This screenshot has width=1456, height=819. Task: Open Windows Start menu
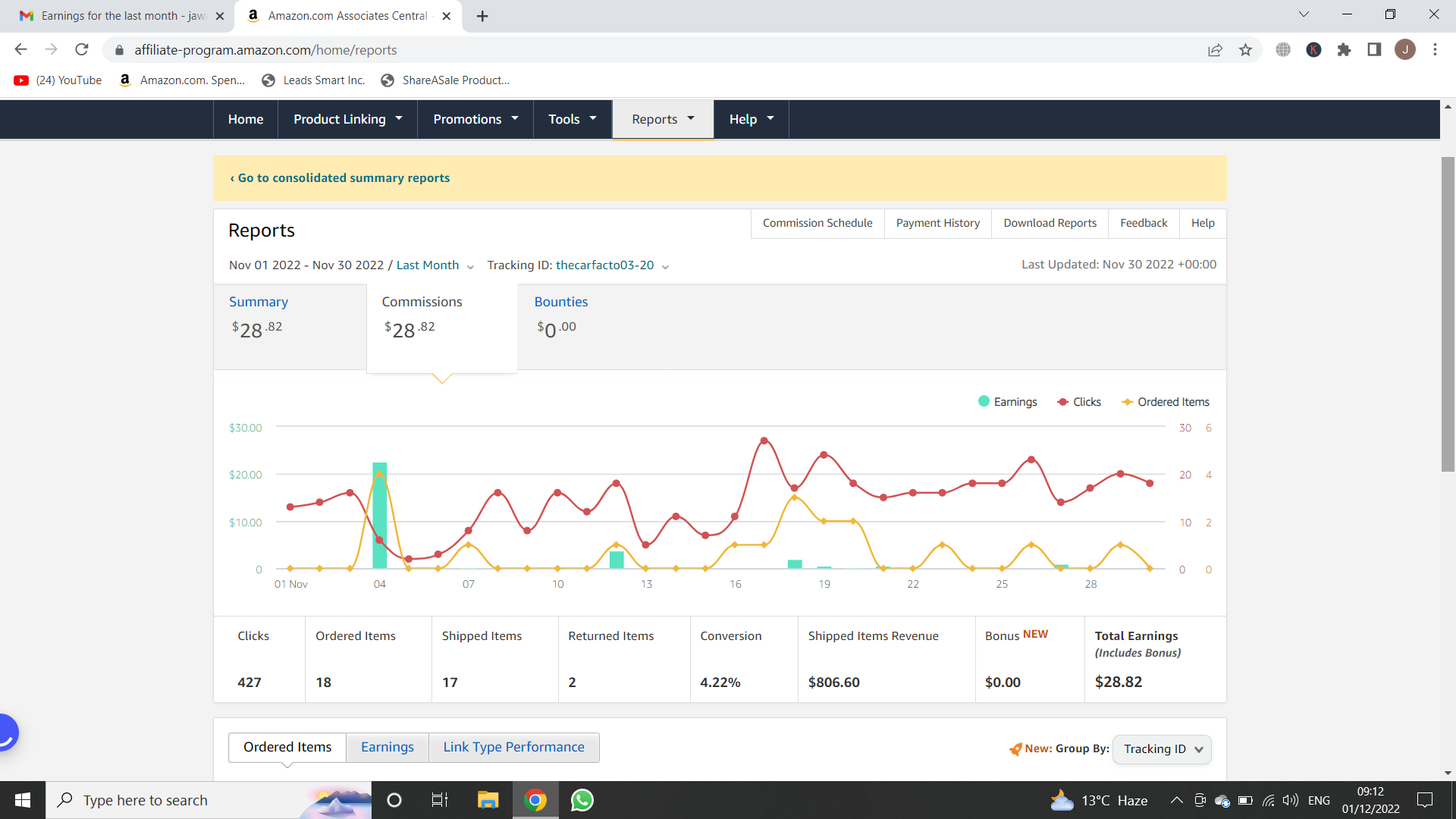(23, 800)
